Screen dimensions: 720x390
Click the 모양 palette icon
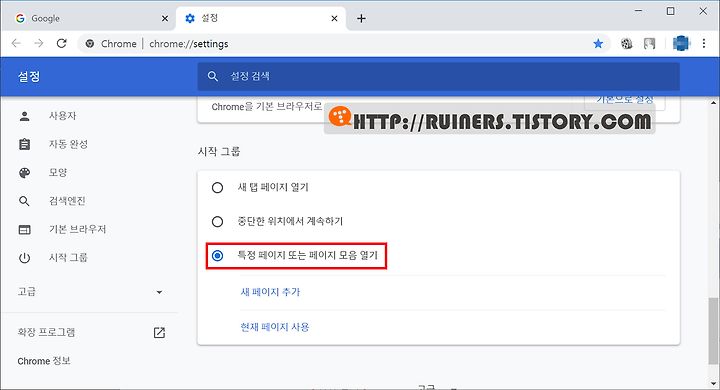[25, 173]
